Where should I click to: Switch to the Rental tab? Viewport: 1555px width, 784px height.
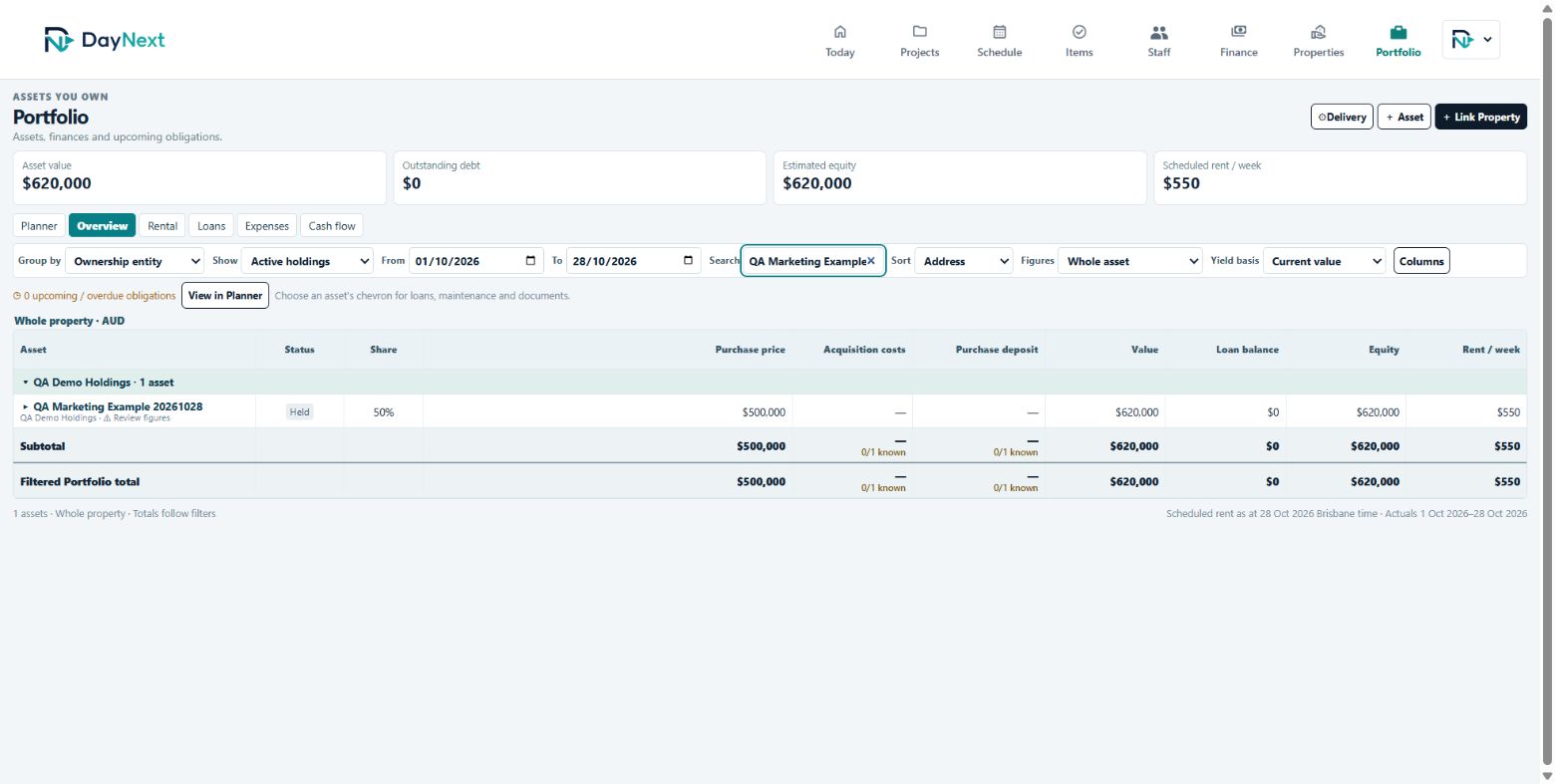click(162, 226)
